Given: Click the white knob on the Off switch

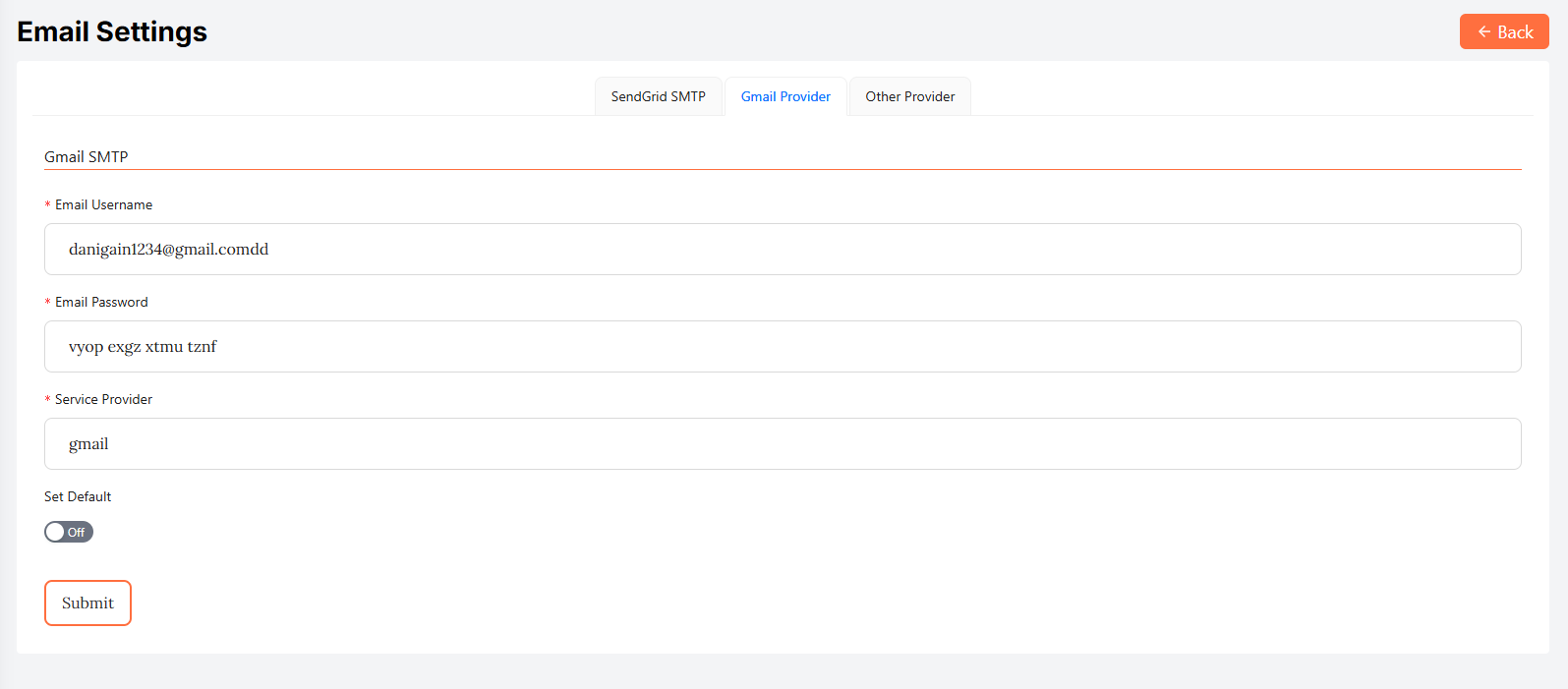Looking at the screenshot, I should (x=55, y=532).
